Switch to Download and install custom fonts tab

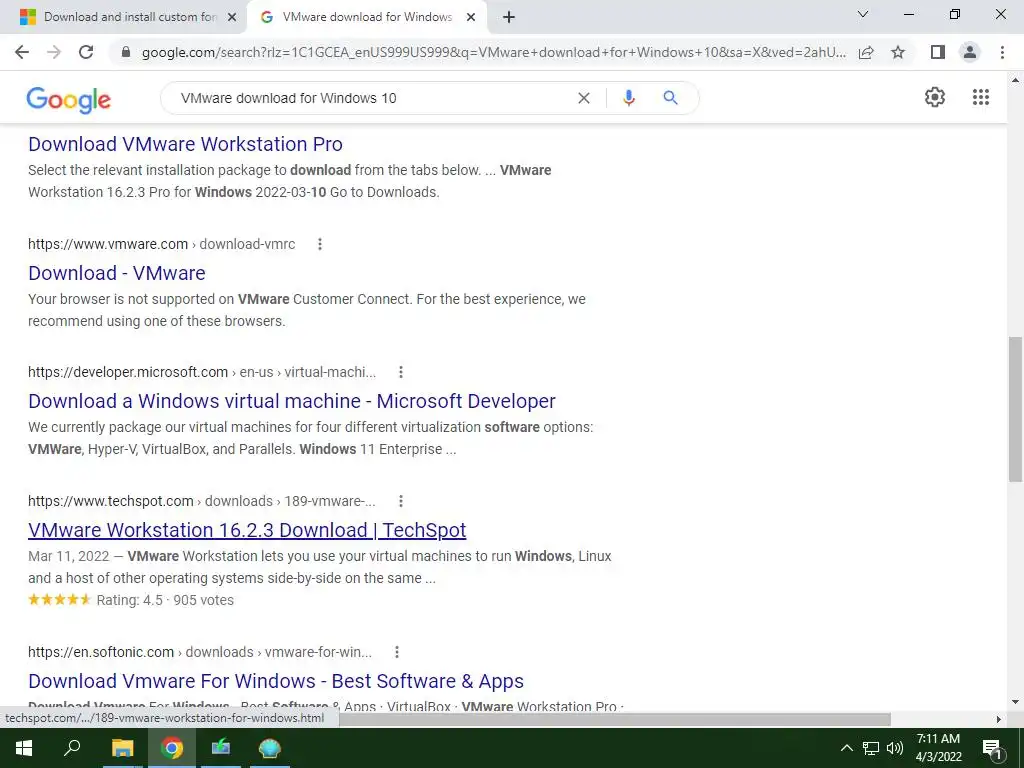click(123, 17)
